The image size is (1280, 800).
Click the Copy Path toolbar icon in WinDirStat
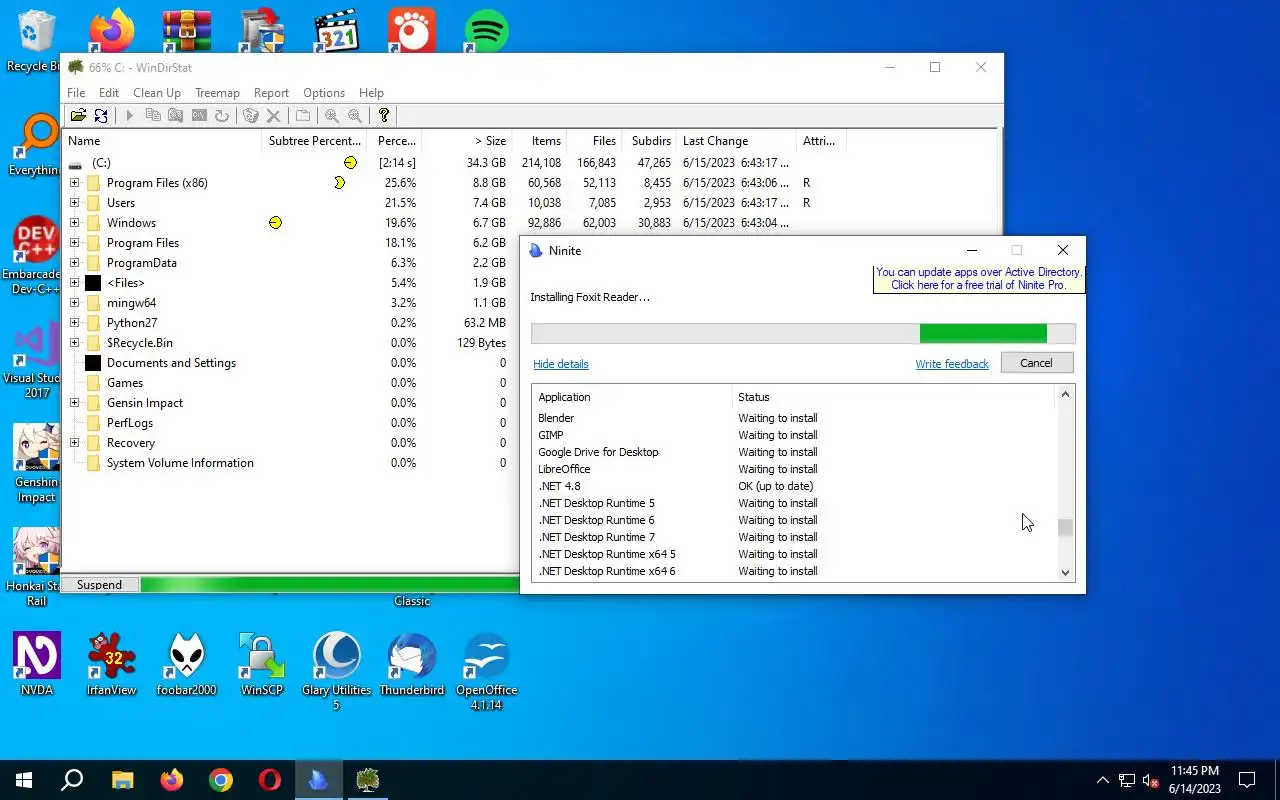click(153, 116)
